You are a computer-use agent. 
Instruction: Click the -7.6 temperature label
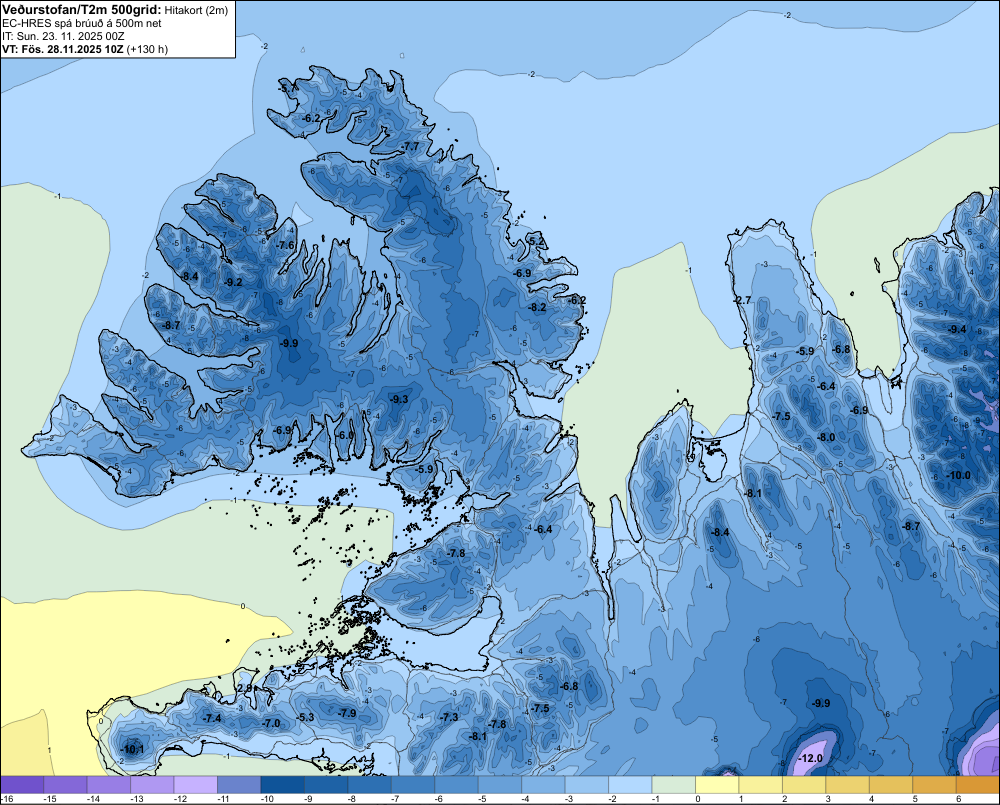coord(286,245)
